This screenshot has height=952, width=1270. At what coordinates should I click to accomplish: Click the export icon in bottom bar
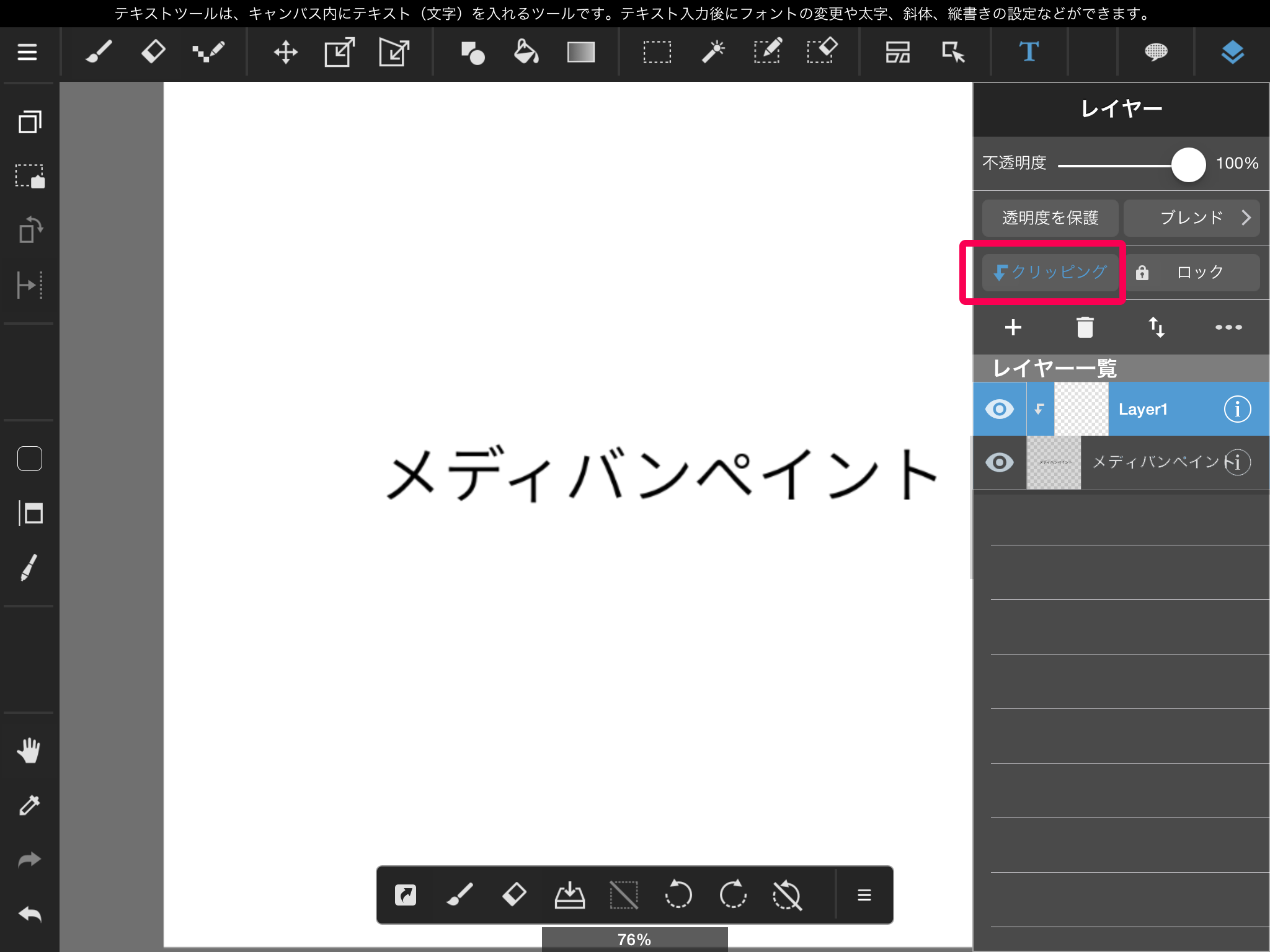click(406, 895)
